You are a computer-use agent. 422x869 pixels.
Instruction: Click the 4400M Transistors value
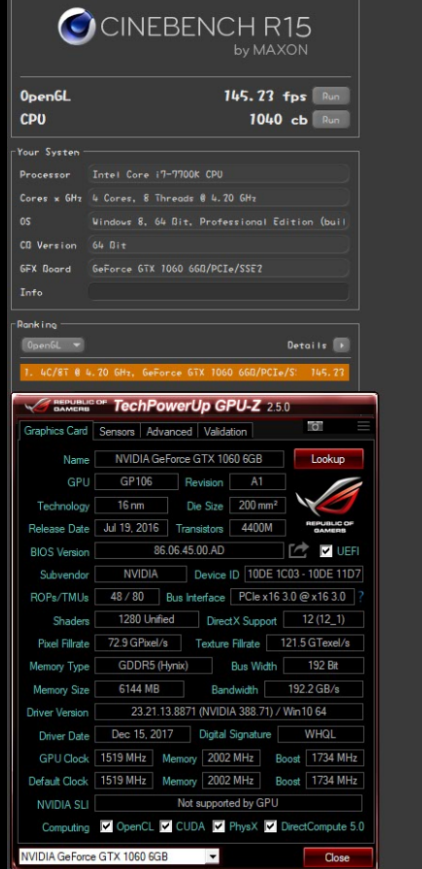[x=257, y=528]
